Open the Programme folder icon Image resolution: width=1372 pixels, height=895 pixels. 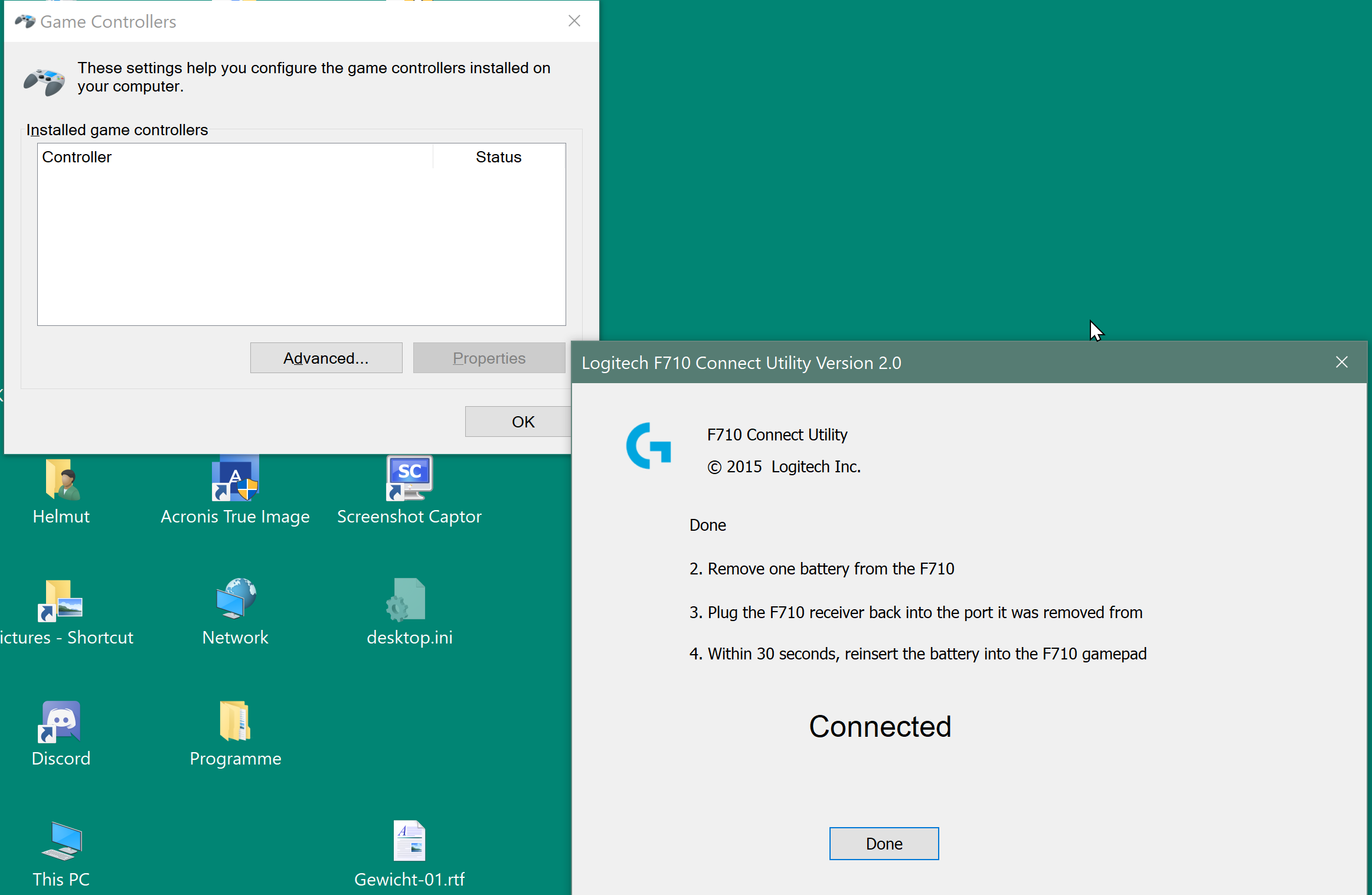click(x=235, y=721)
